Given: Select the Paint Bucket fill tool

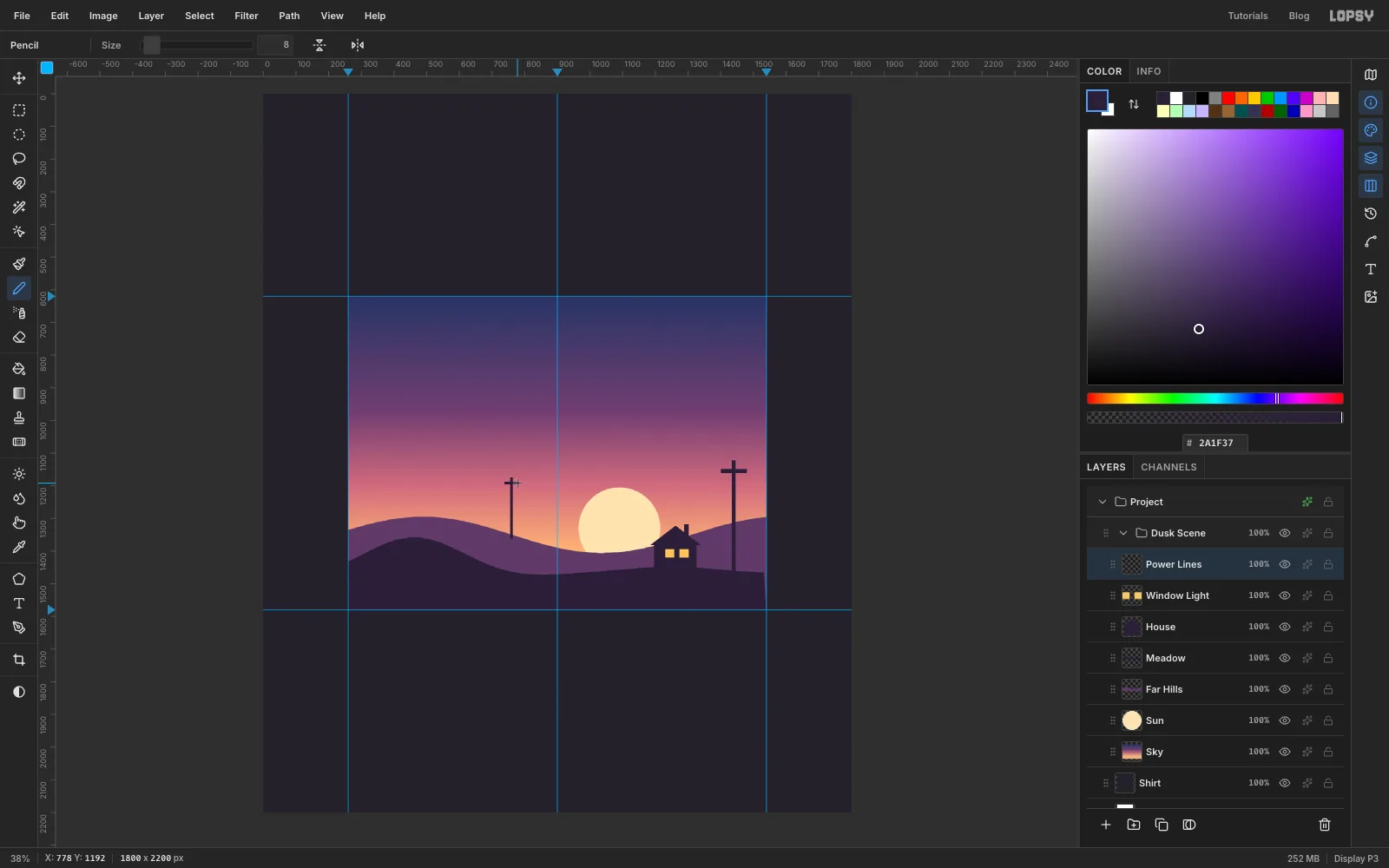Looking at the screenshot, I should (18, 369).
